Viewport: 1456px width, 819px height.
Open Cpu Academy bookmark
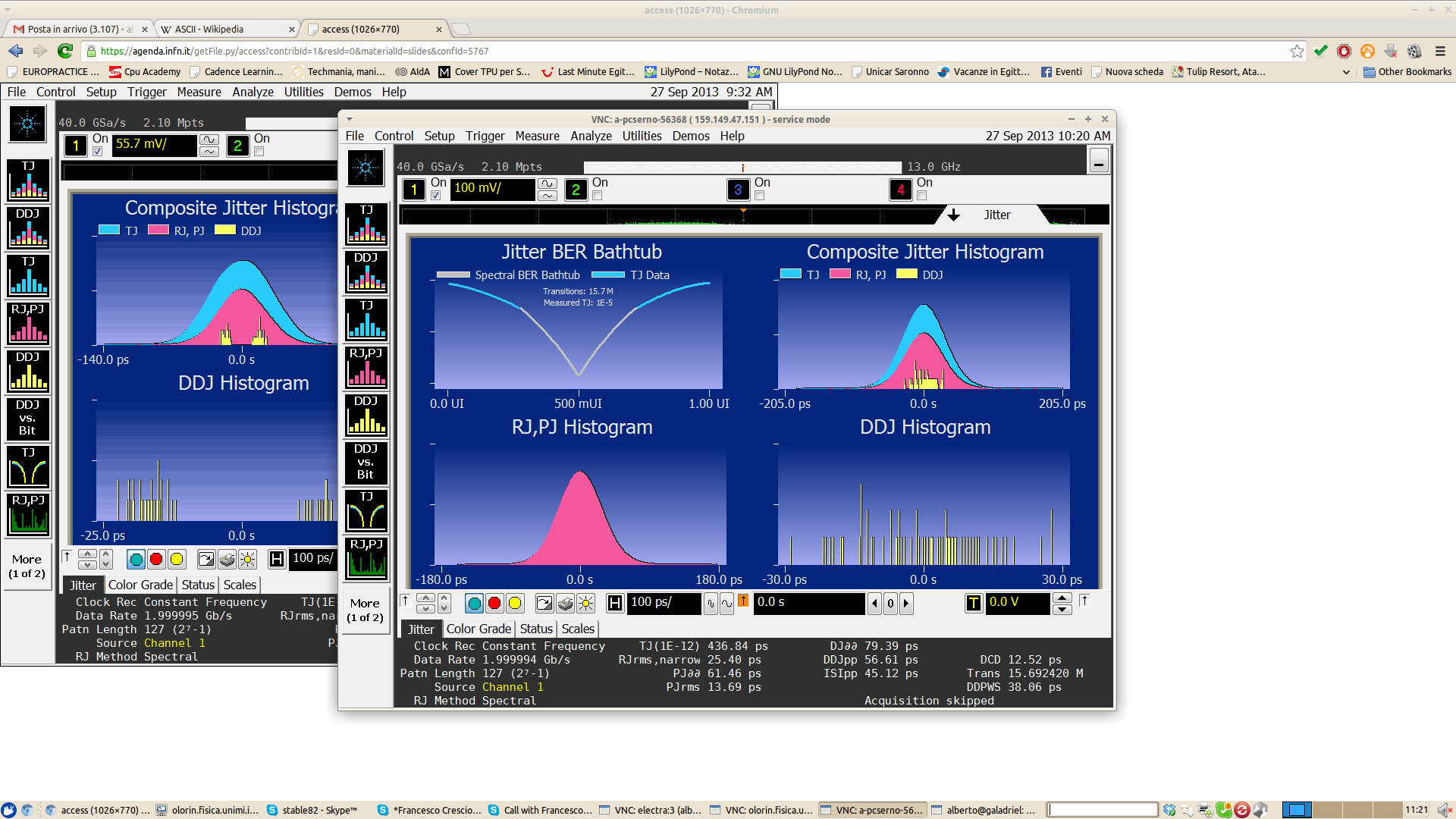tap(145, 72)
